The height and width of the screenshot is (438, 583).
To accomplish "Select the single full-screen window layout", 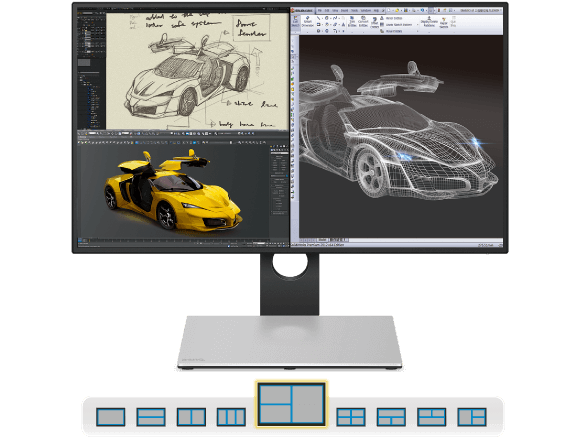I will click(x=110, y=417).
